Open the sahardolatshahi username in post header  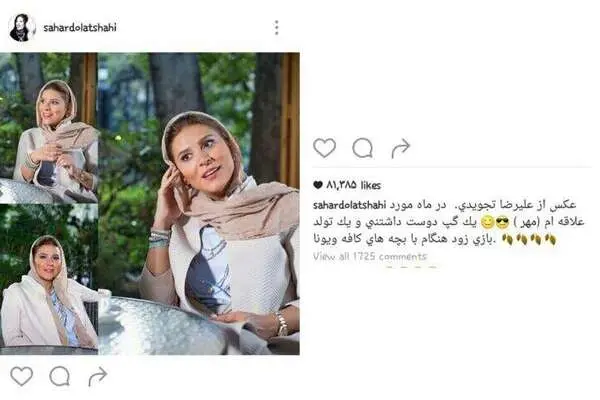80,28
